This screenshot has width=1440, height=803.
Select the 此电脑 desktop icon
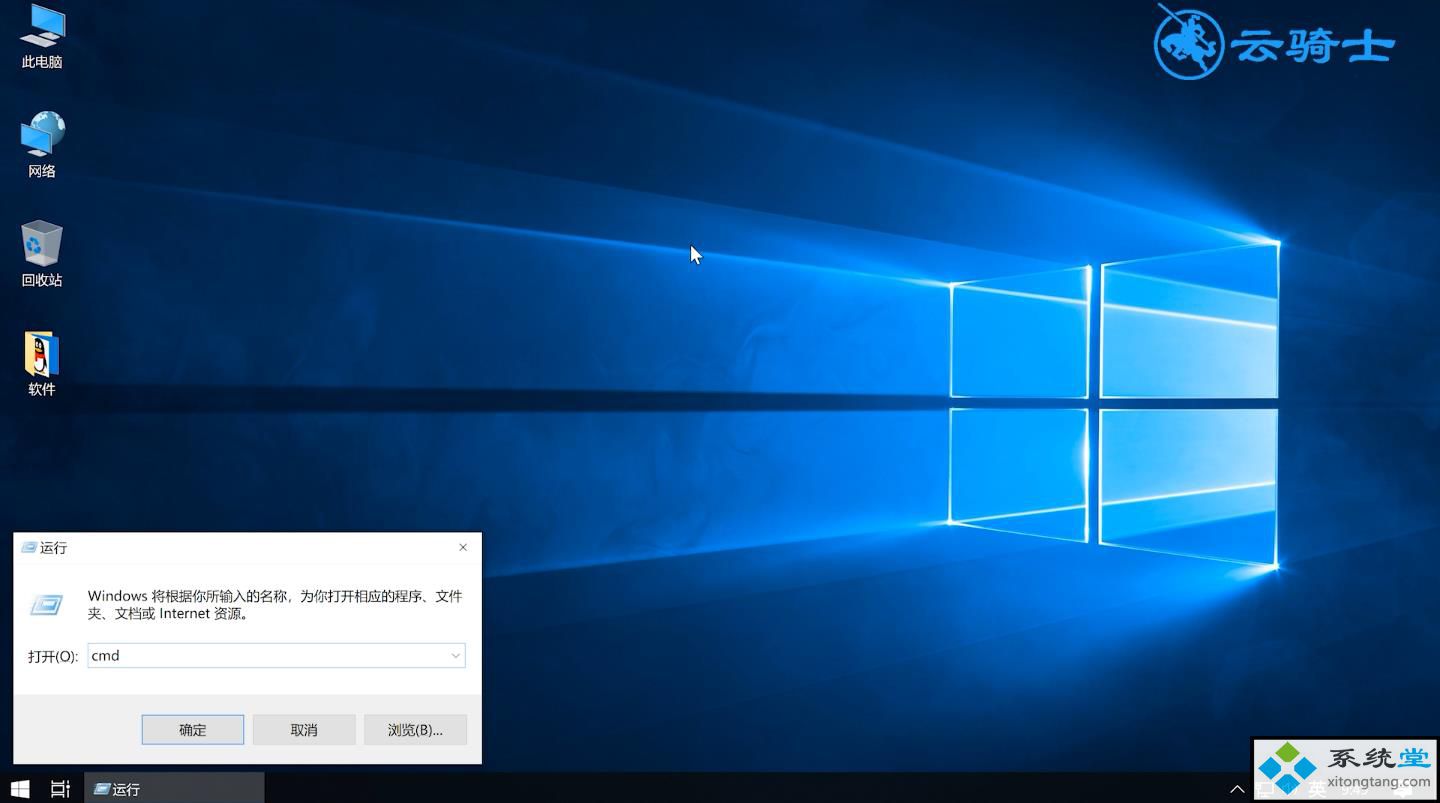41,37
